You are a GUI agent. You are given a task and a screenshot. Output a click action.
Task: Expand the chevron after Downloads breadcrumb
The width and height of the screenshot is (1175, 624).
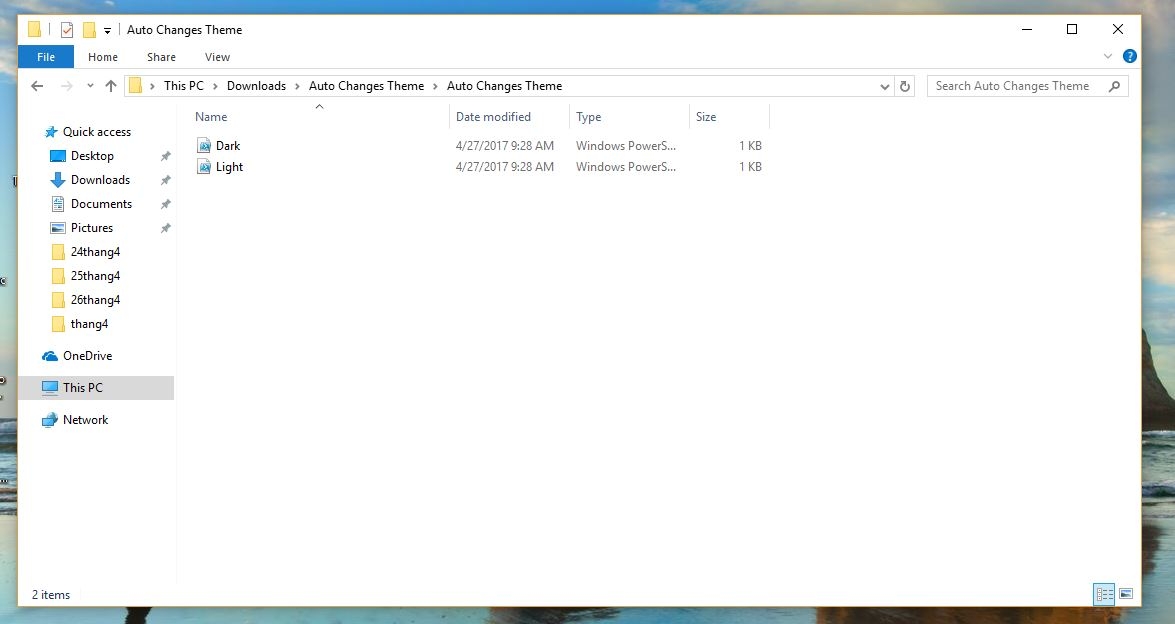[x=297, y=86]
